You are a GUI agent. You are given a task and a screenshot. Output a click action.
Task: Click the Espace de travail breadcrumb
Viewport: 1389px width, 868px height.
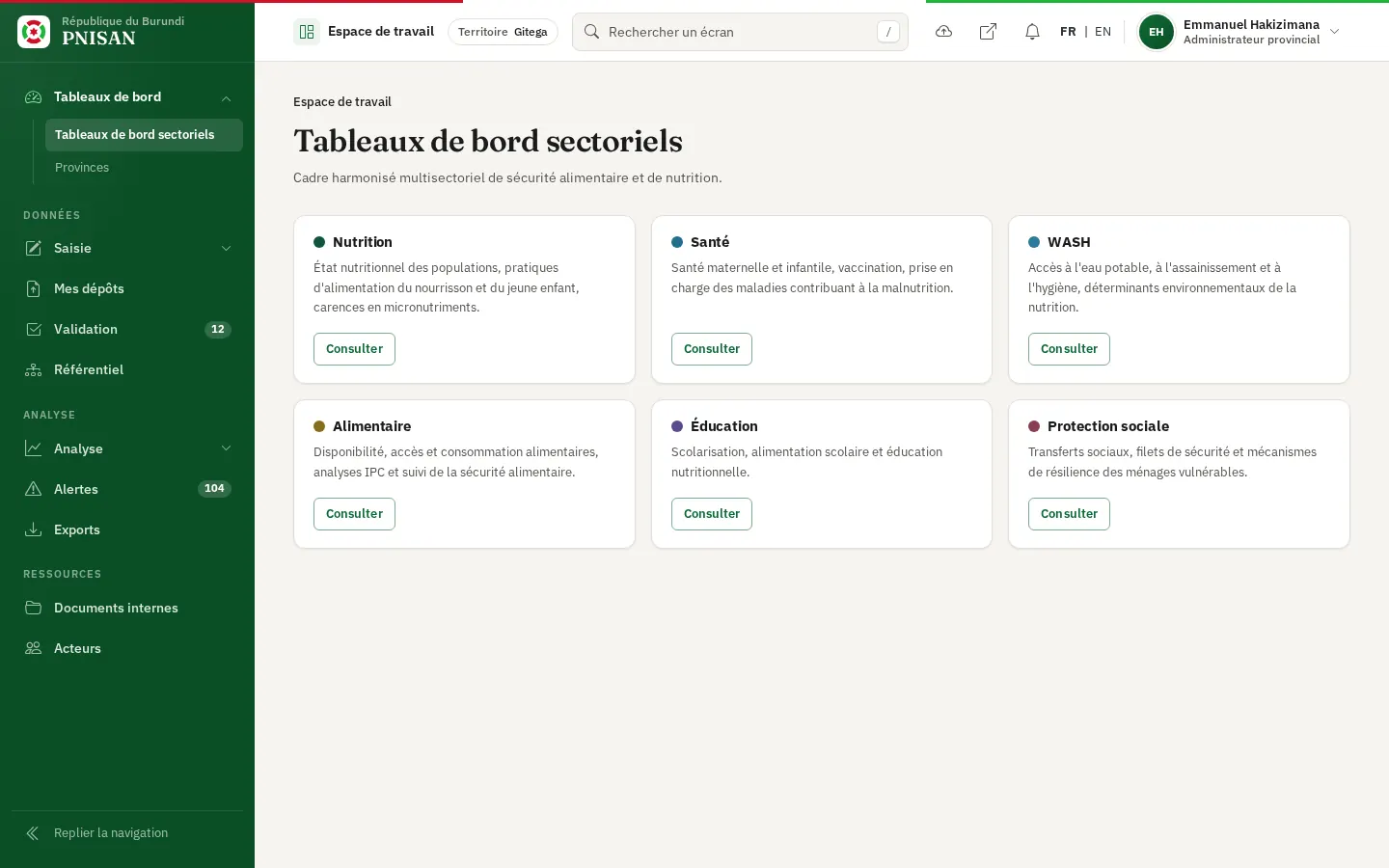coord(342,102)
